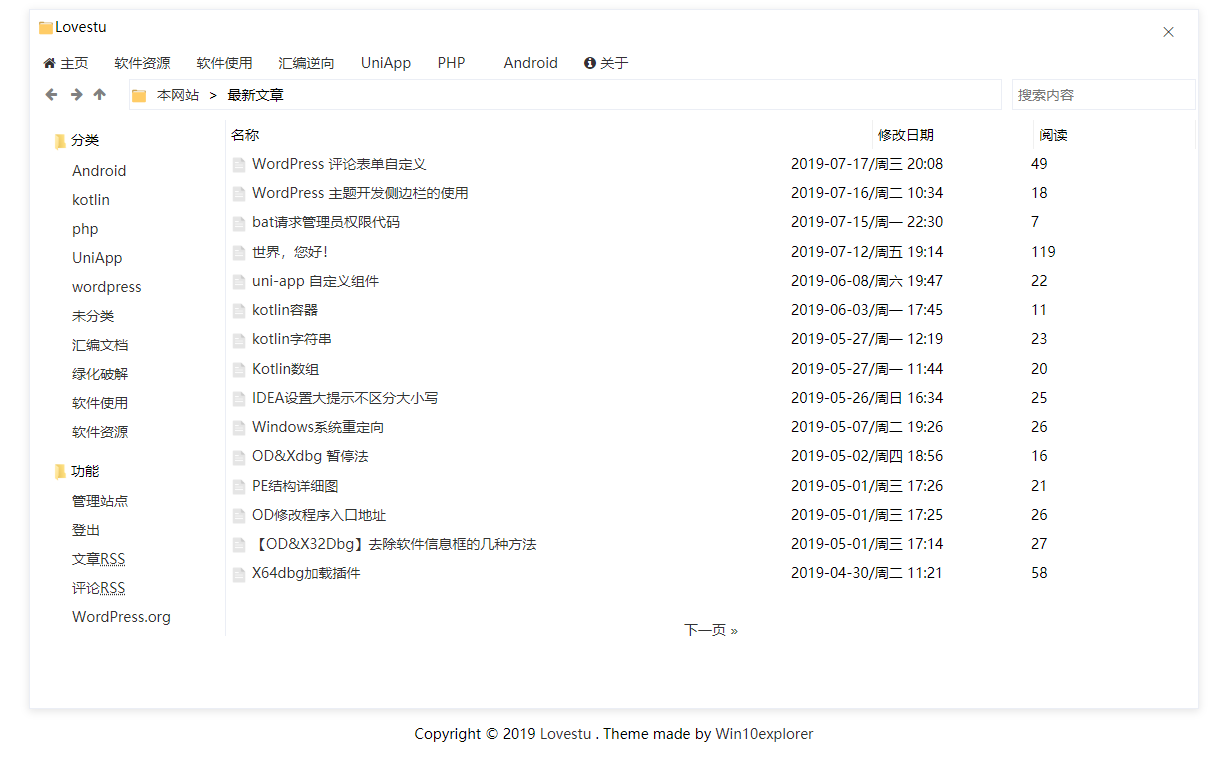Click the 文章RSS link in the sidebar

click(x=98, y=558)
